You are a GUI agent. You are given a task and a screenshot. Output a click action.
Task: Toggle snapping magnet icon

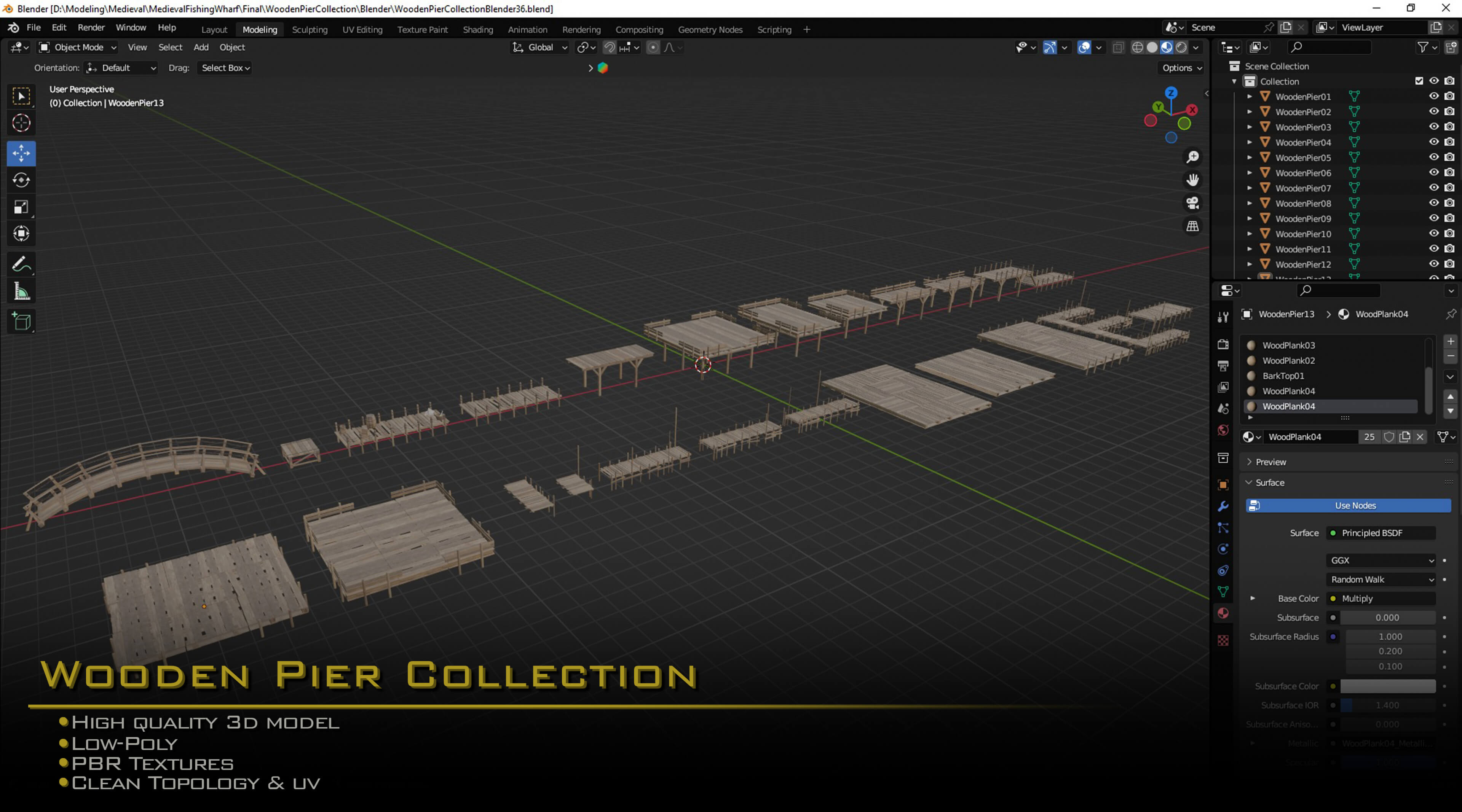[x=609, y=48]
